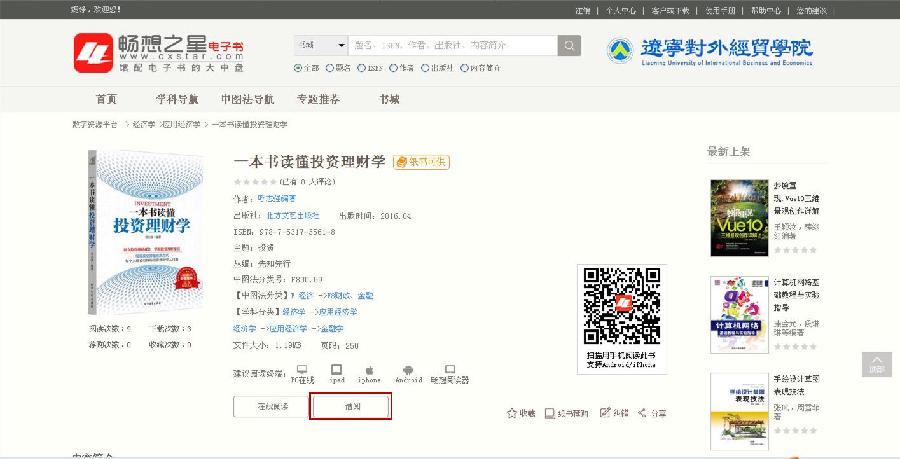Open 使用手册 in the top bar

pyautogui.click(x=720, y=10)
